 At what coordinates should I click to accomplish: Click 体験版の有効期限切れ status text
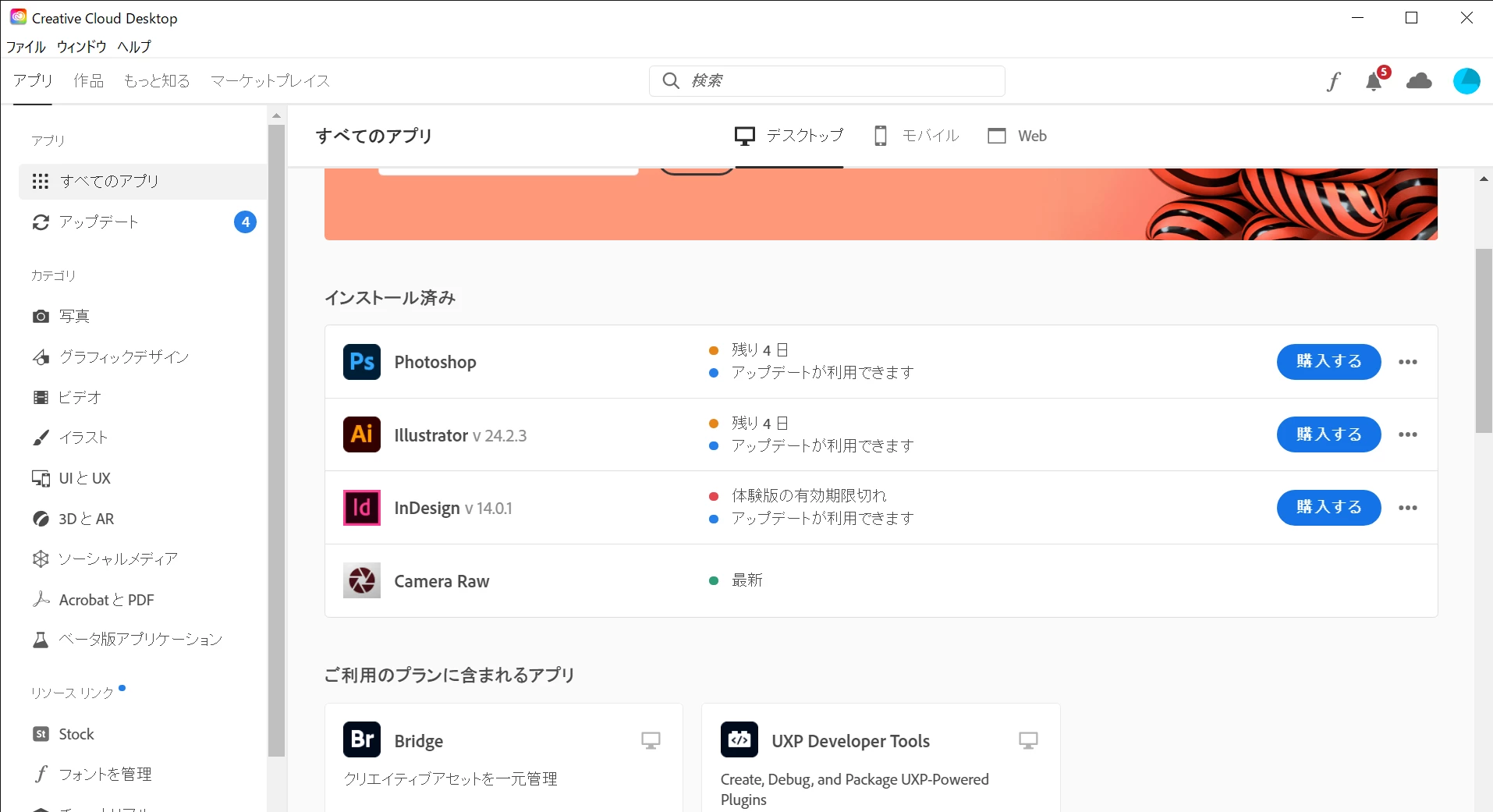click(x=809, y=496)
